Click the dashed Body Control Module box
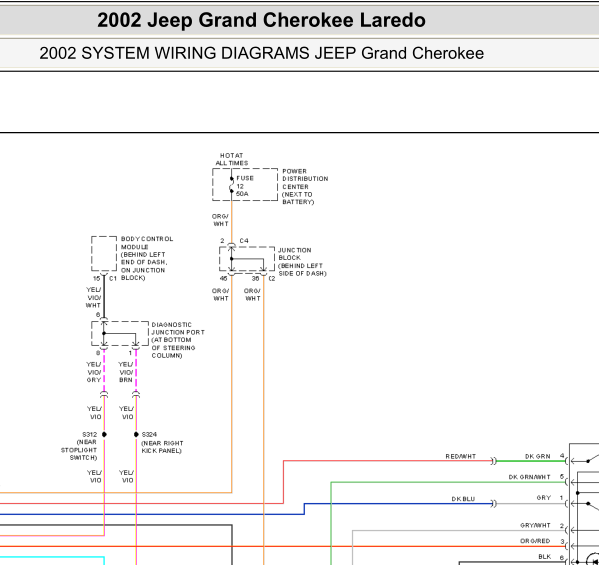This screenshot has width=599, height=565. tap(104, 254)
